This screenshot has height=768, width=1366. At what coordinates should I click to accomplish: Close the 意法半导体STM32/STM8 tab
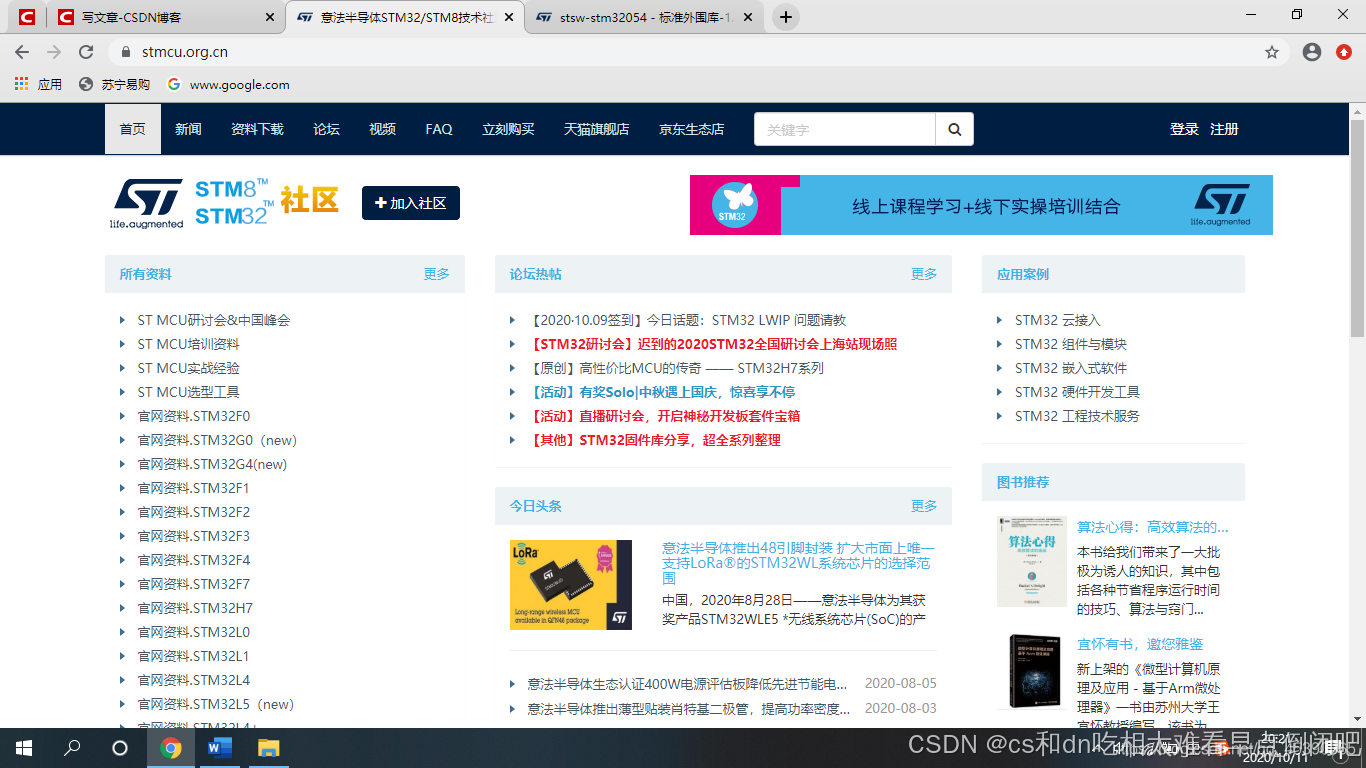[509, 17]
